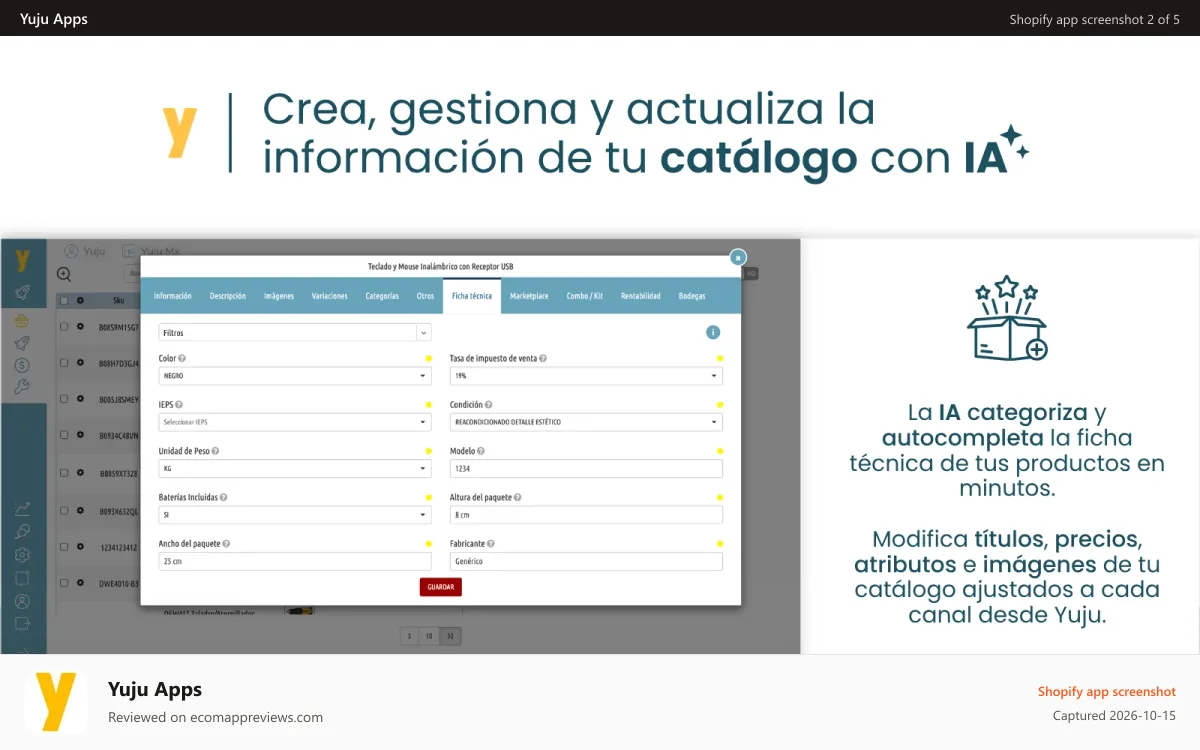Open the Otros tab

point(426,296)
